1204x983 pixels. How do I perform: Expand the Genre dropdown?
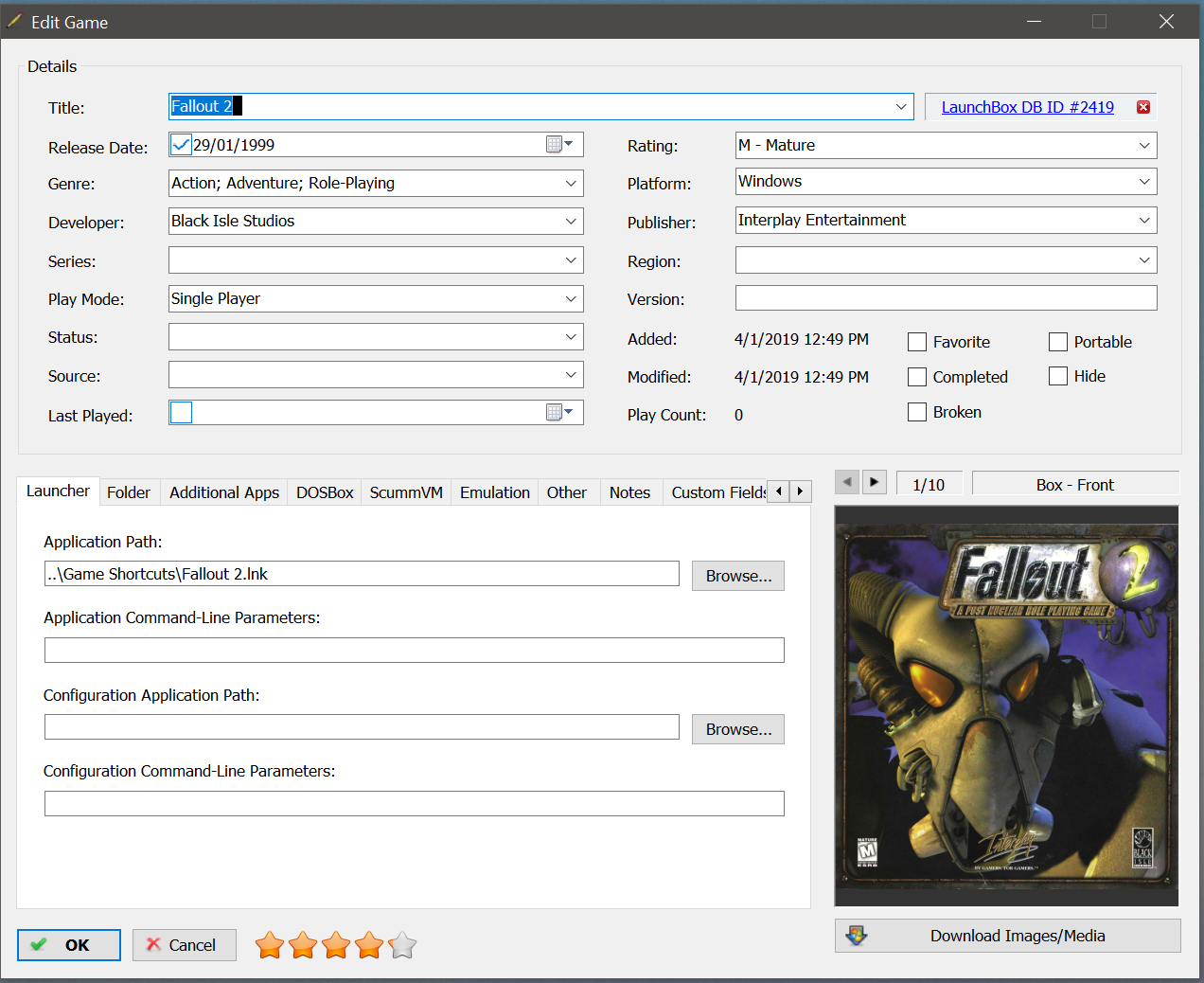pos(571,183)
